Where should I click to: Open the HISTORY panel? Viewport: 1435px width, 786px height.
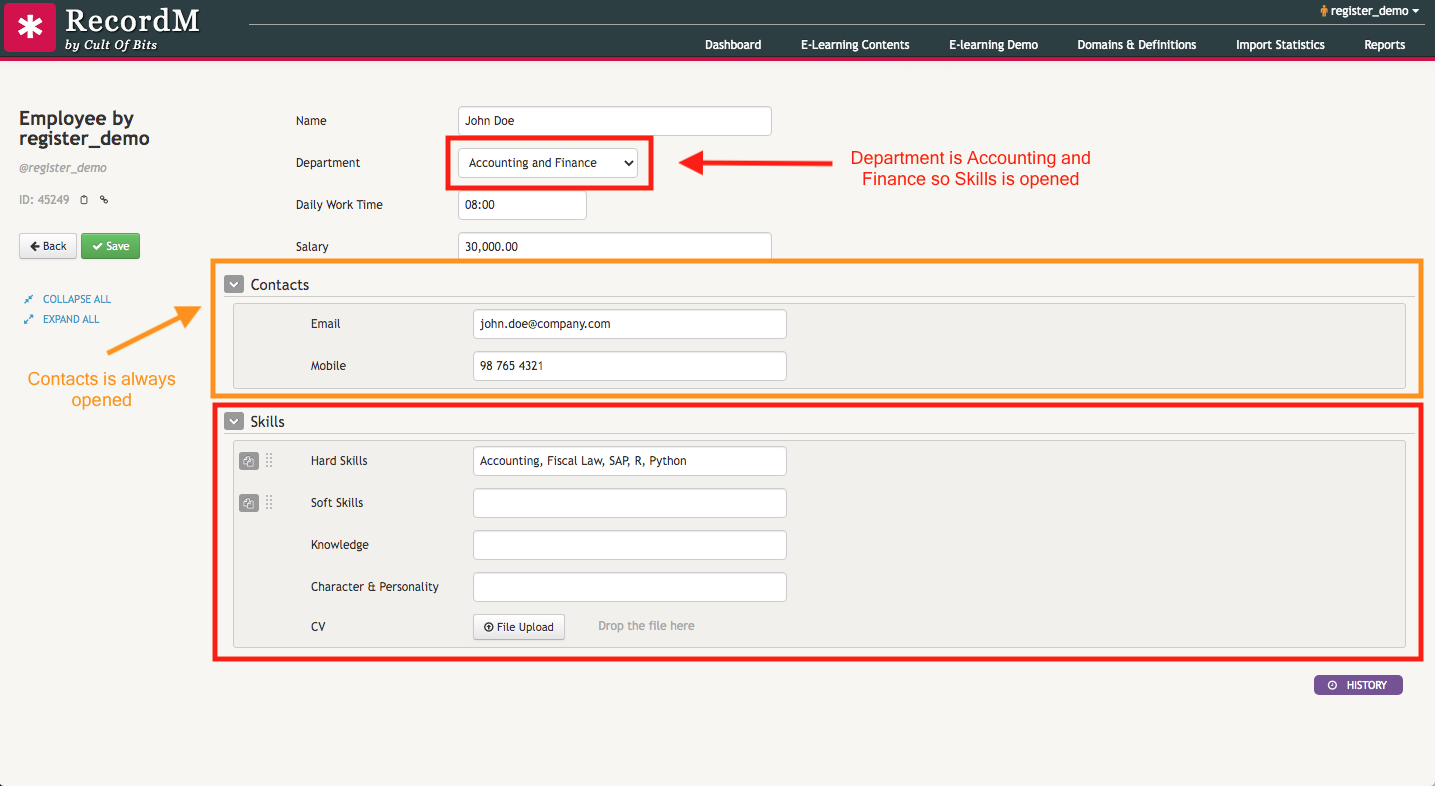[x=1358, y=684]
